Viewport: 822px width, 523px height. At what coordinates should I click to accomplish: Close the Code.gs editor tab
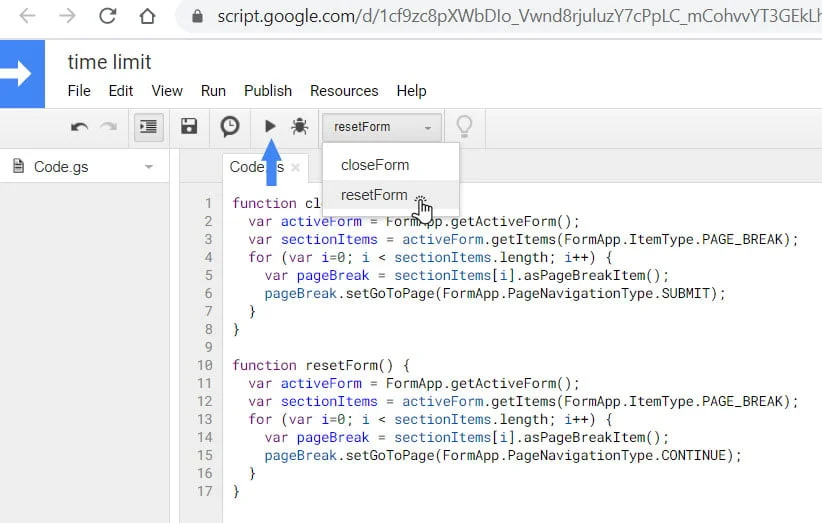click(x=295, y=167)
